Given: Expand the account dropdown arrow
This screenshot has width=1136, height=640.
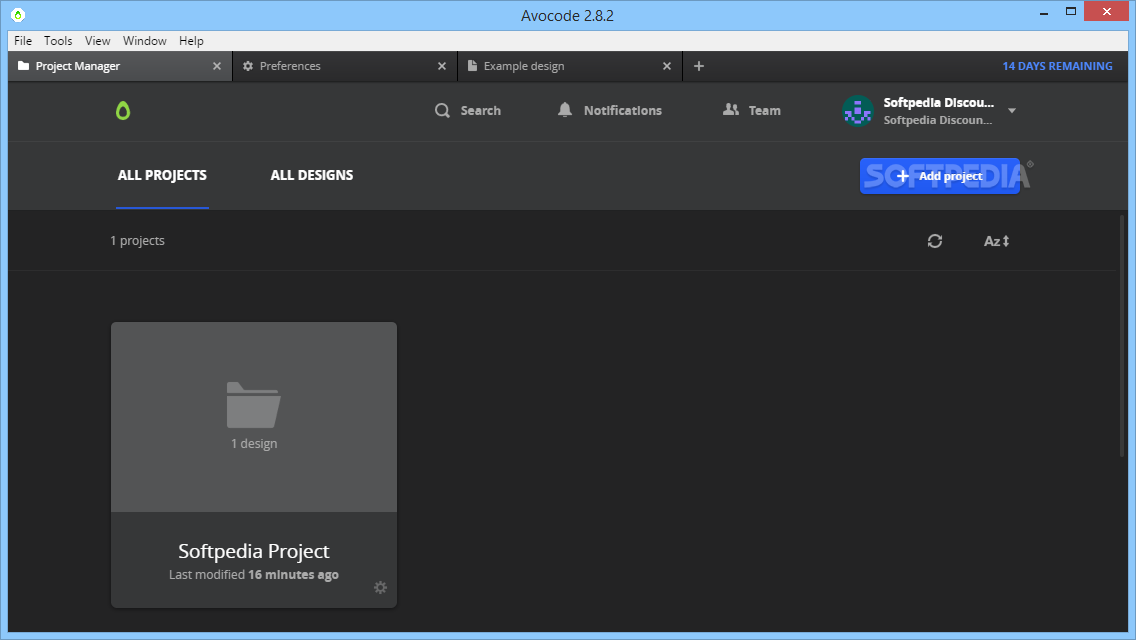Looking at the screenshot, I should point(1012,111).
